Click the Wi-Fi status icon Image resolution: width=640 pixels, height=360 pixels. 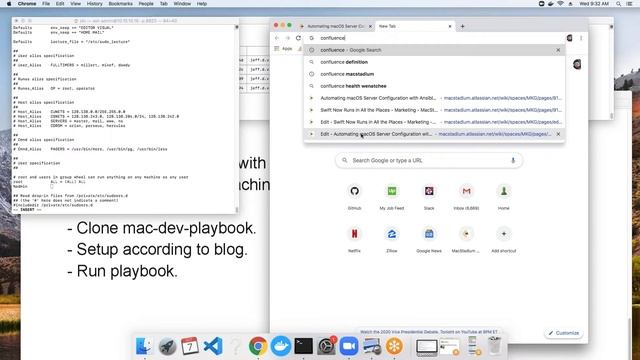tap(560, 4)
